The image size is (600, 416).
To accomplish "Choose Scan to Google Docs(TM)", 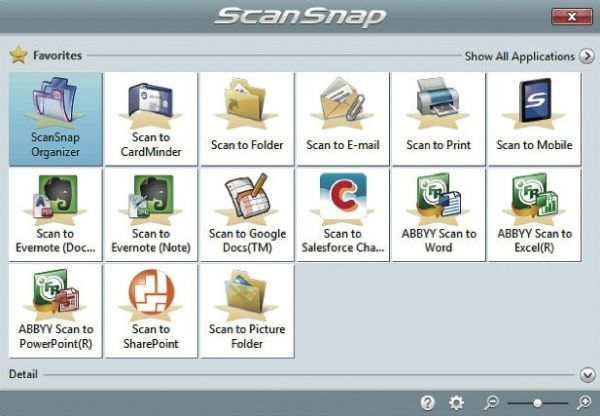I will tap(247, 215).
